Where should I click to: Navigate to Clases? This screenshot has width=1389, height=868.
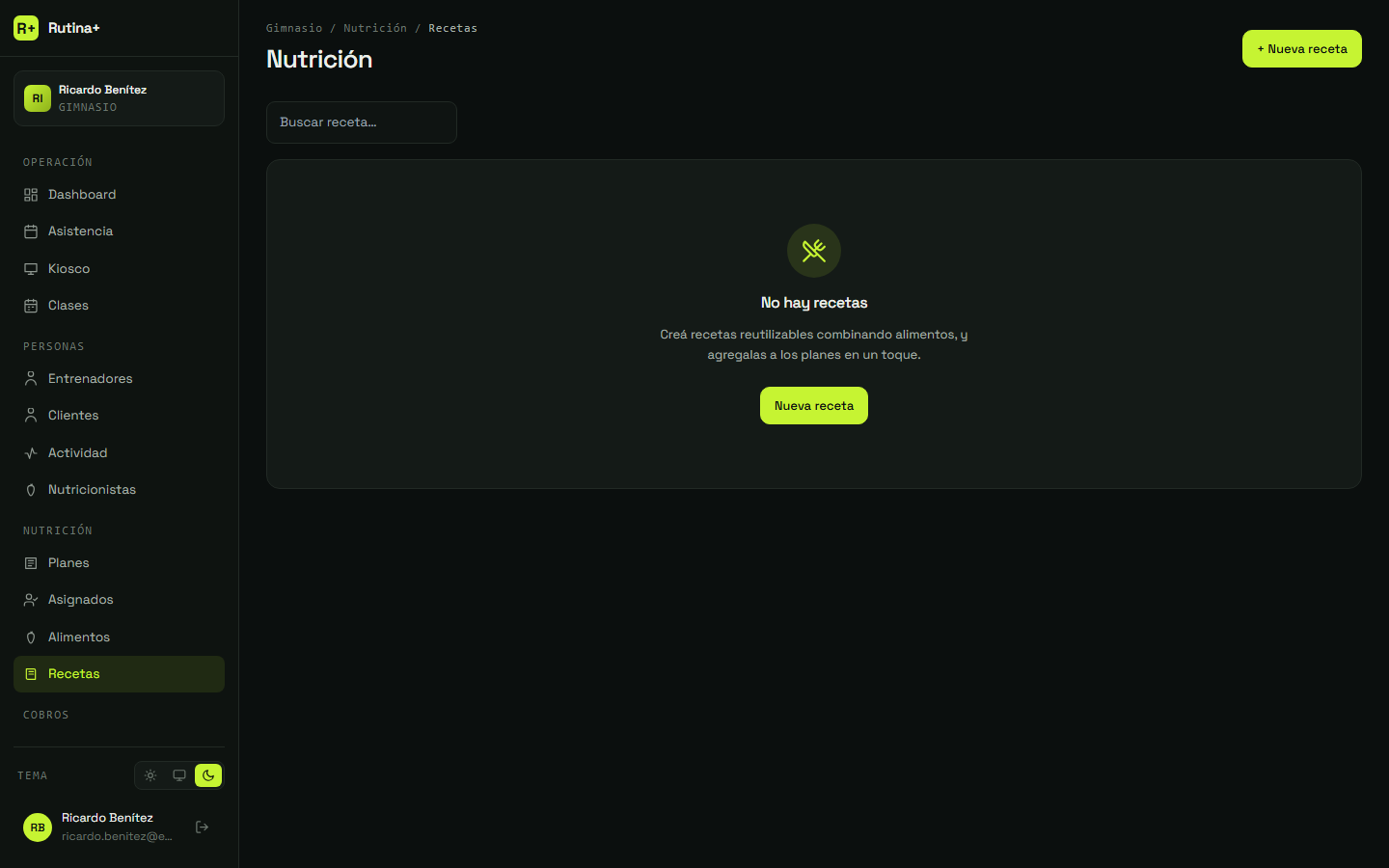[119, 306]
